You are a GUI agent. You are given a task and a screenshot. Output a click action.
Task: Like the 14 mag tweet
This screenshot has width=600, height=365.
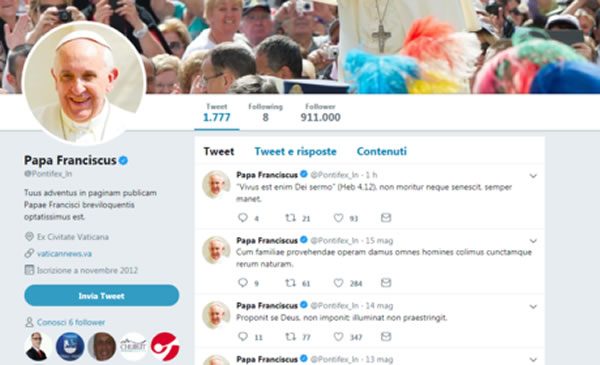click(x=338, y=336)
